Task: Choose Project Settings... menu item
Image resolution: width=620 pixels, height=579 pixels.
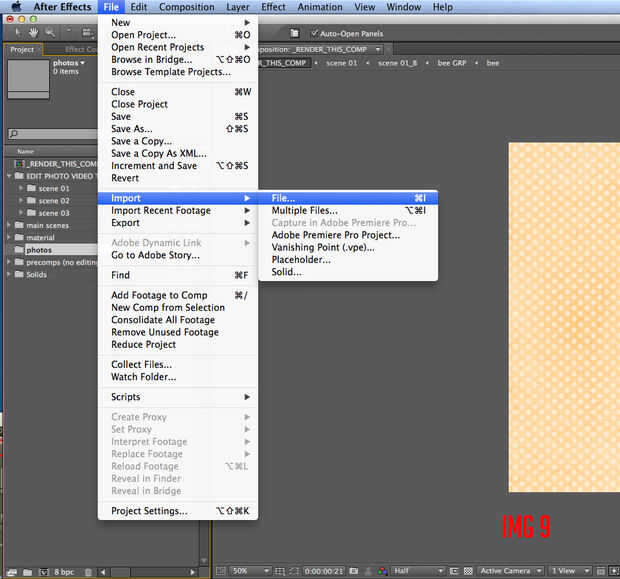Action: click(x=178, y=511)
